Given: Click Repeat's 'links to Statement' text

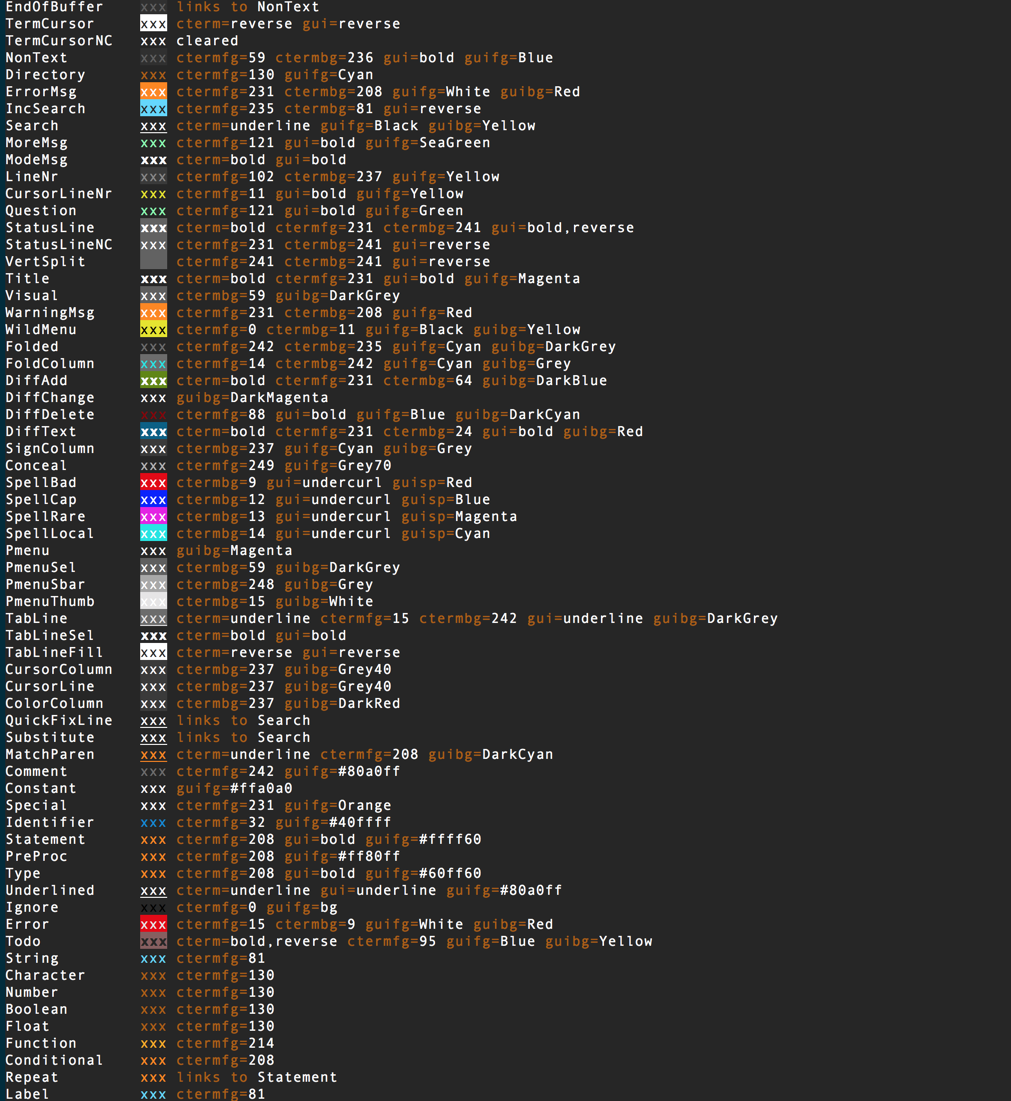Looking at the screenshot, I should [257, 1077].
